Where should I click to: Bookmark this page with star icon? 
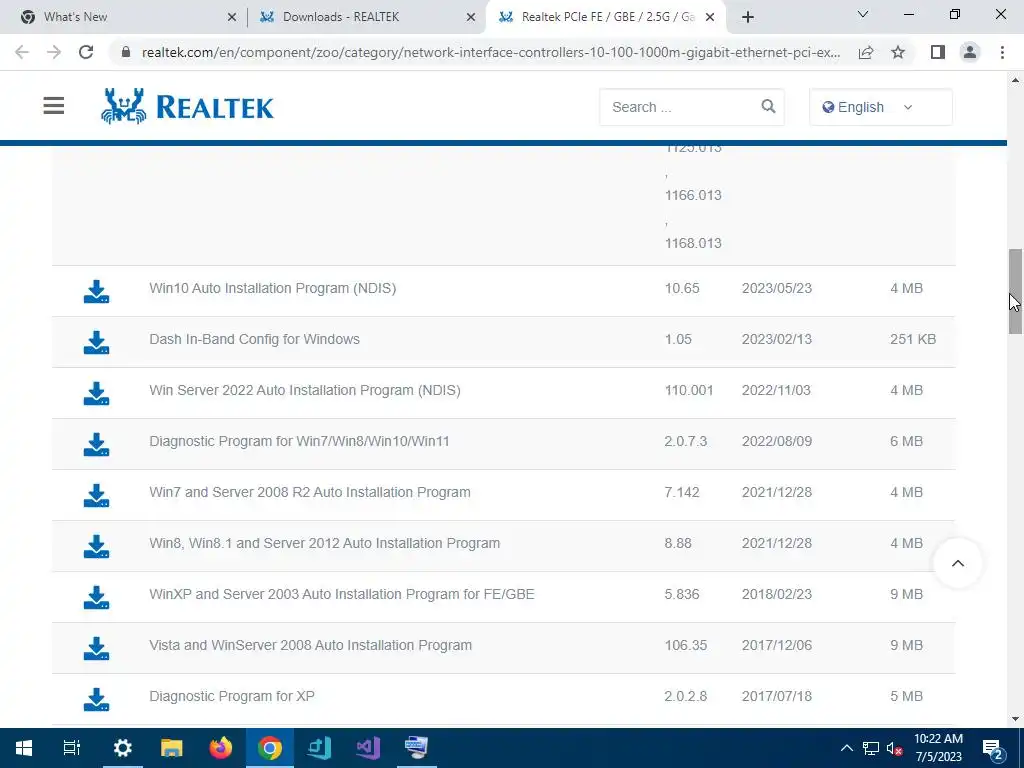coord(898,52)
